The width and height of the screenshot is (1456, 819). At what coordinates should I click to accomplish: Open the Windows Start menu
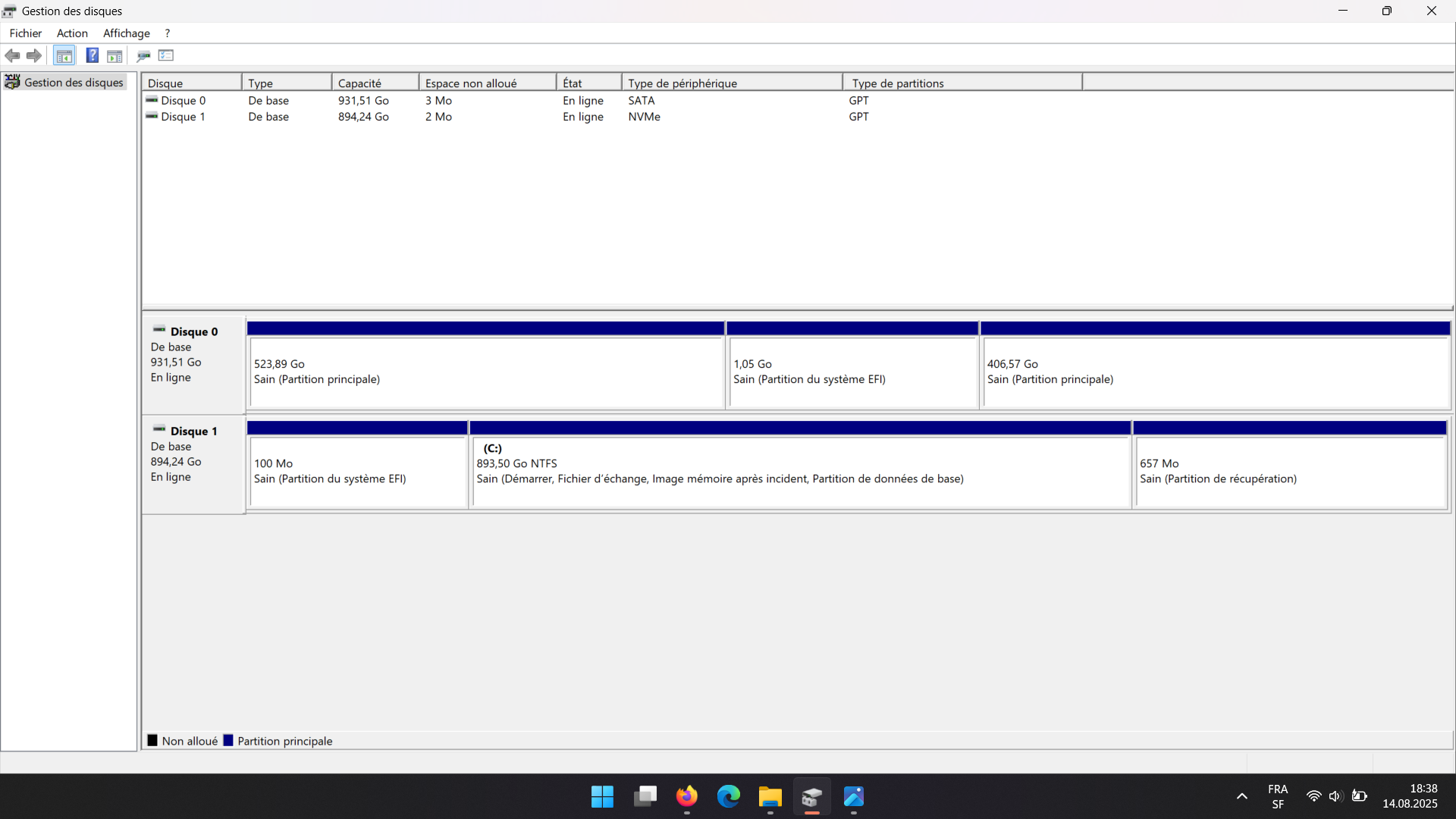click(x=602, y=796)
